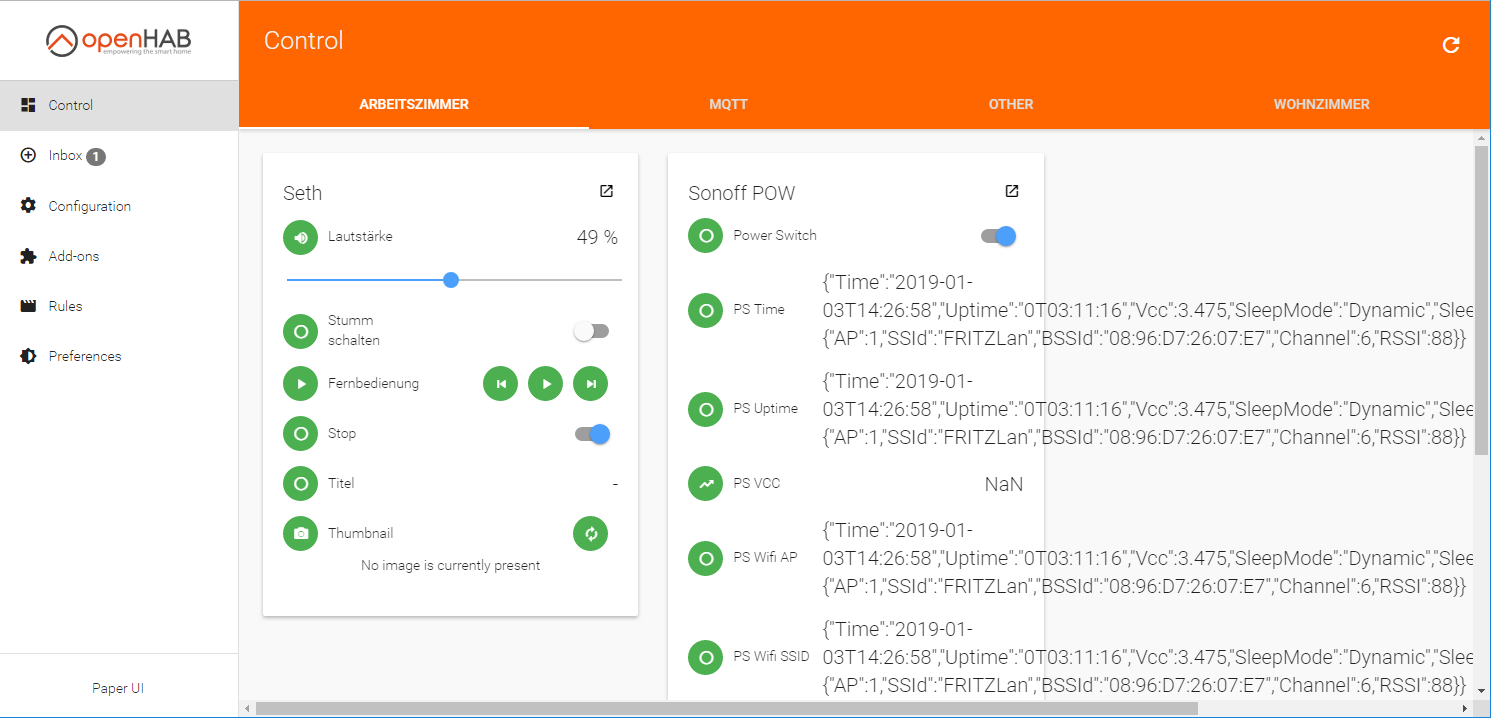Click the Stumm schalten green circle icon

300,331
